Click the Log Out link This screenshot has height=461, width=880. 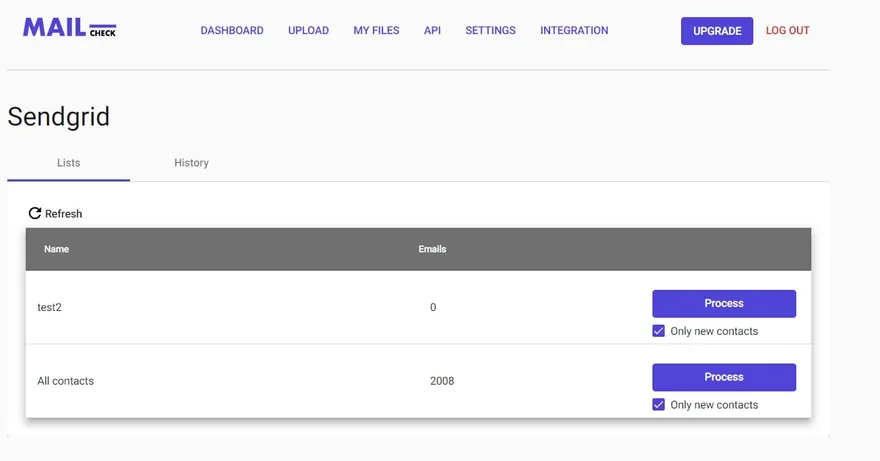pyautogui.click(x=787, y=30)
